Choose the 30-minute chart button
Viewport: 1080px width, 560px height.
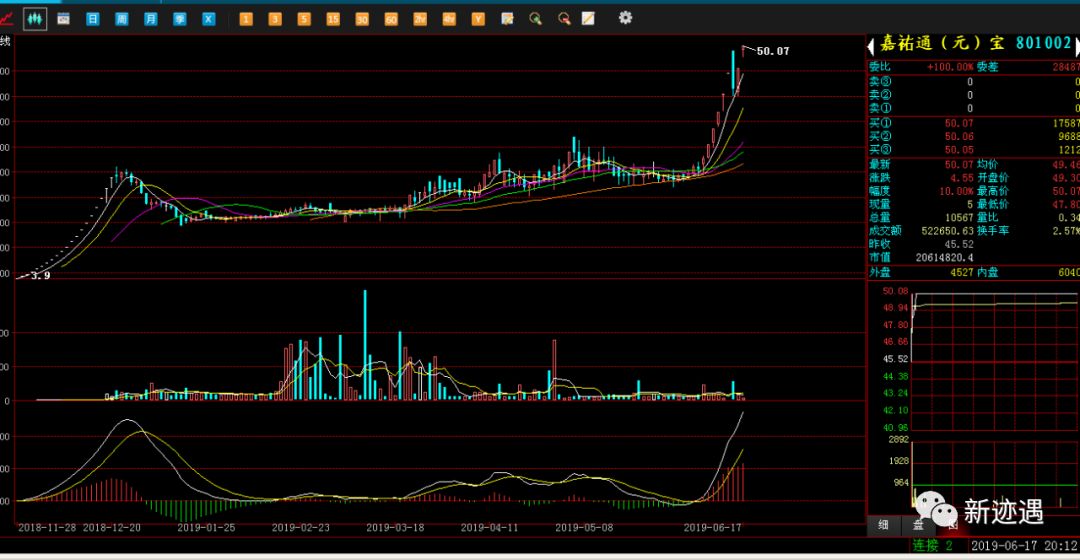click(362, 19)
